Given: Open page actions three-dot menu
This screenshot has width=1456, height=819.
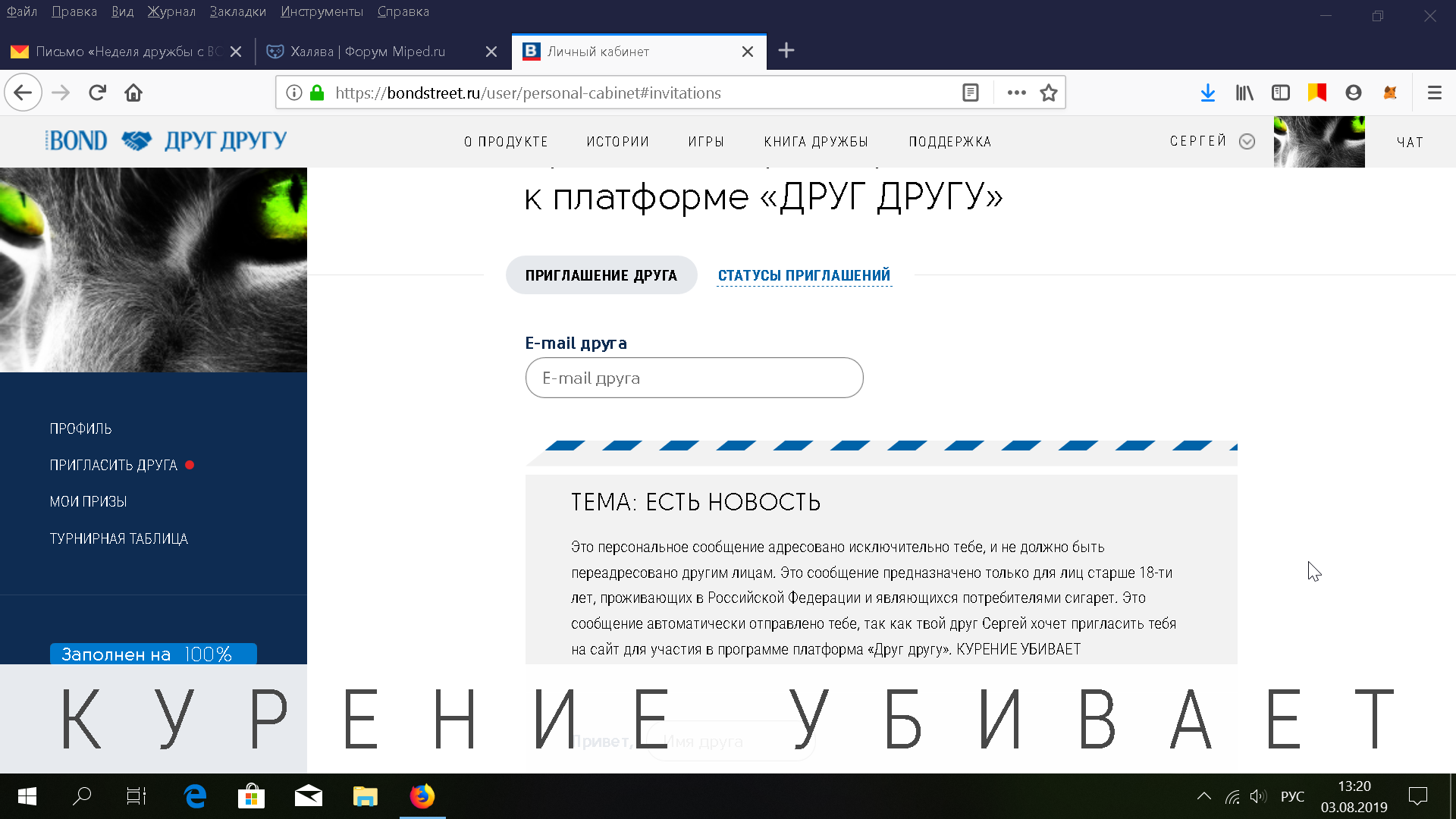Looking at the screenshot, I should click(1017, 93).
